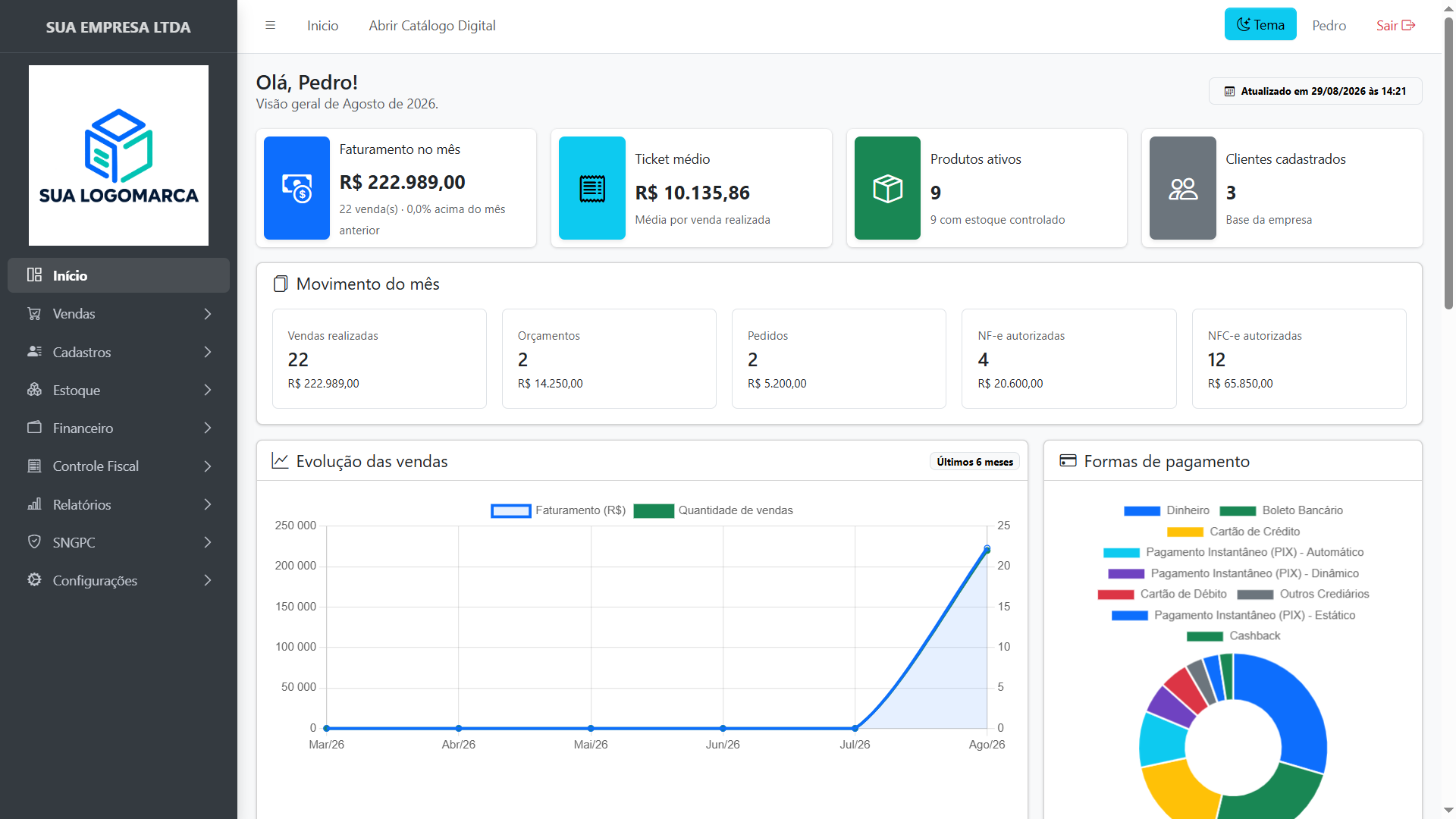Expand the Cadastros menu chevron

208,352
